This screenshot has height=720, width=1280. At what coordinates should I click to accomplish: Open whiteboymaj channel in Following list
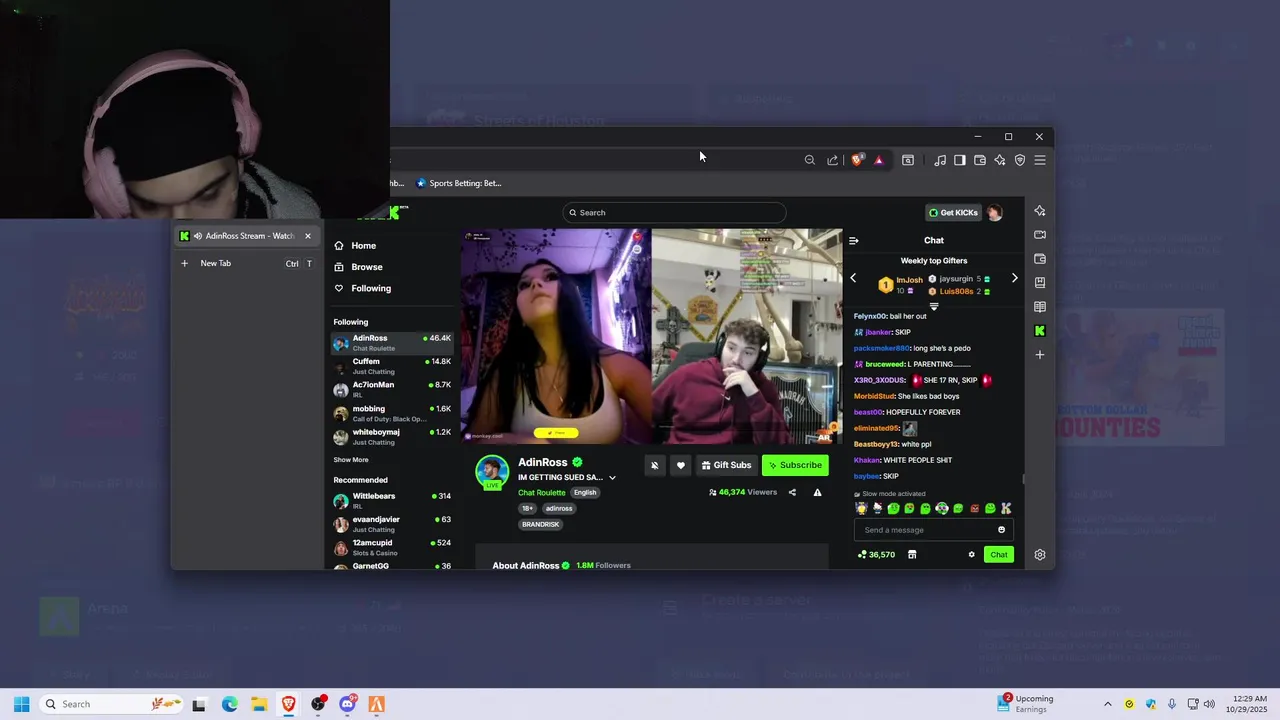coord(393,436)
